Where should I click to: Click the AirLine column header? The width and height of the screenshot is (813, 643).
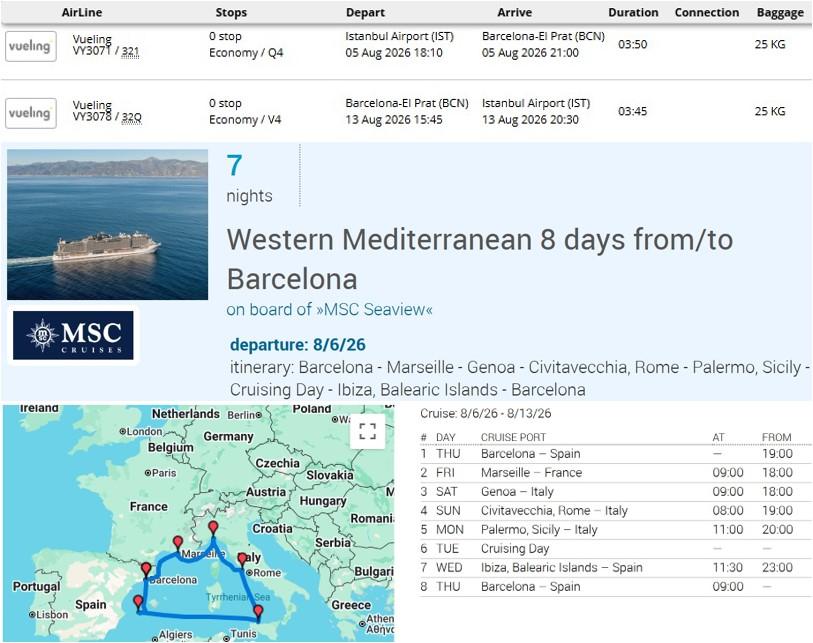point(81,12)
